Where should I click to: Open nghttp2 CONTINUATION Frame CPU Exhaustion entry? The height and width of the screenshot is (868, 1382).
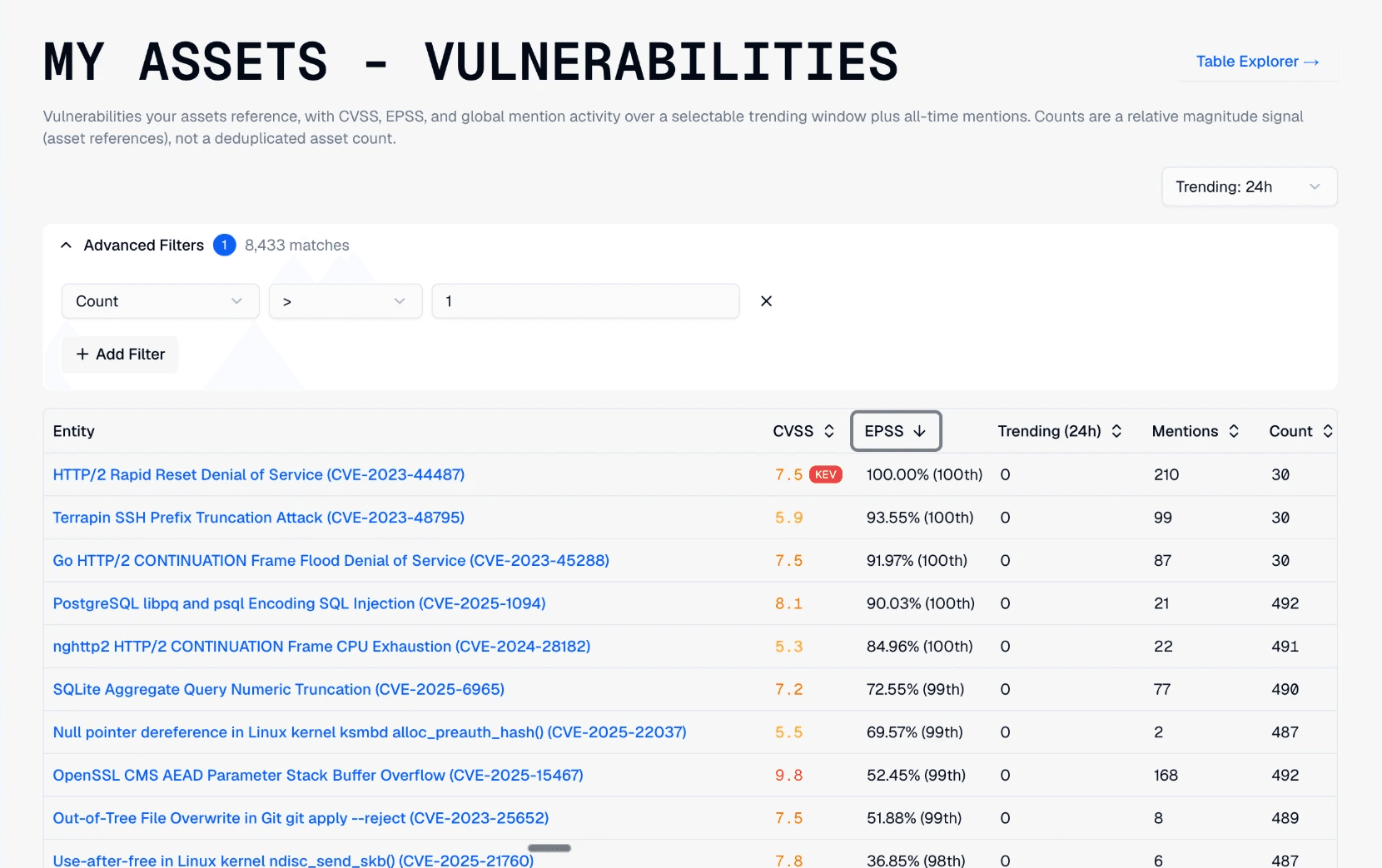click(321, 647)
